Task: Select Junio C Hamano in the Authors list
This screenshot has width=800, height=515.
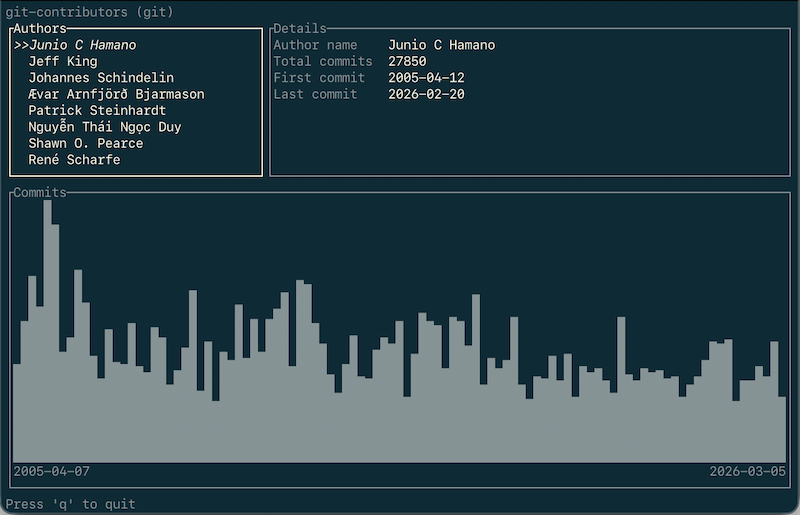Action: tap(82, 45)
